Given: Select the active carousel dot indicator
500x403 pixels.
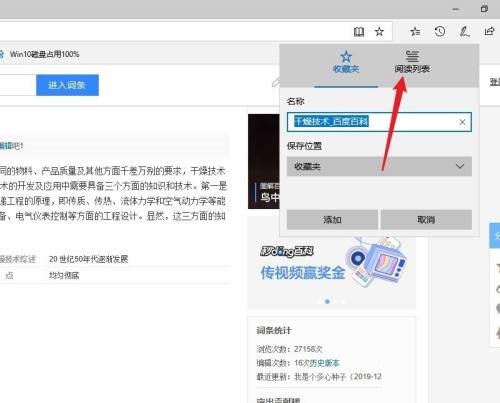Looking at the screenshot, I should (x=327, y=301).
